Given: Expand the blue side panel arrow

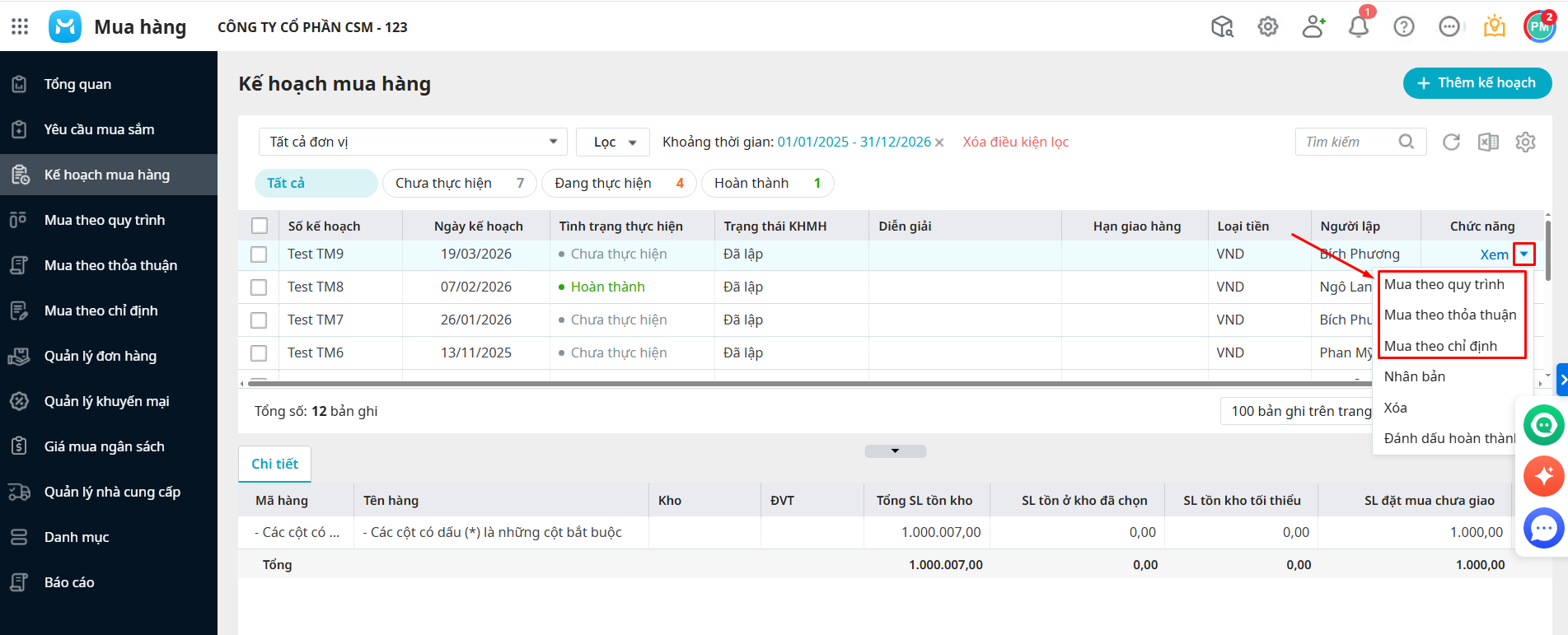Looking at the screenshot, I should coord(1562,381).
